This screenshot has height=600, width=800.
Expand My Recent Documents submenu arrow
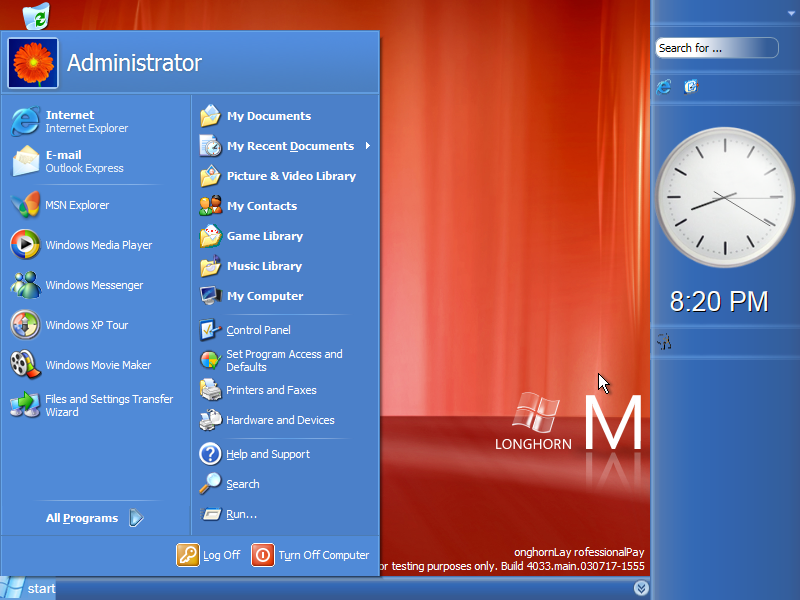(367, 146)
